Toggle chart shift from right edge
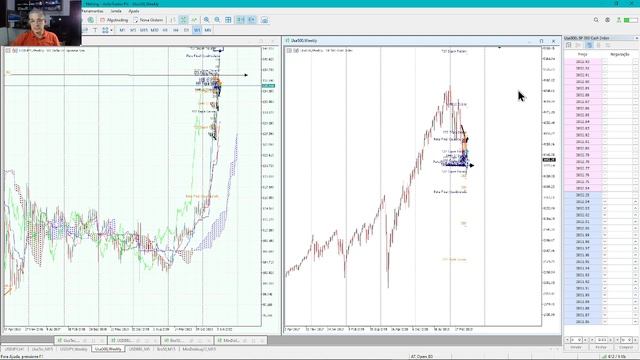 click(252, 20)
